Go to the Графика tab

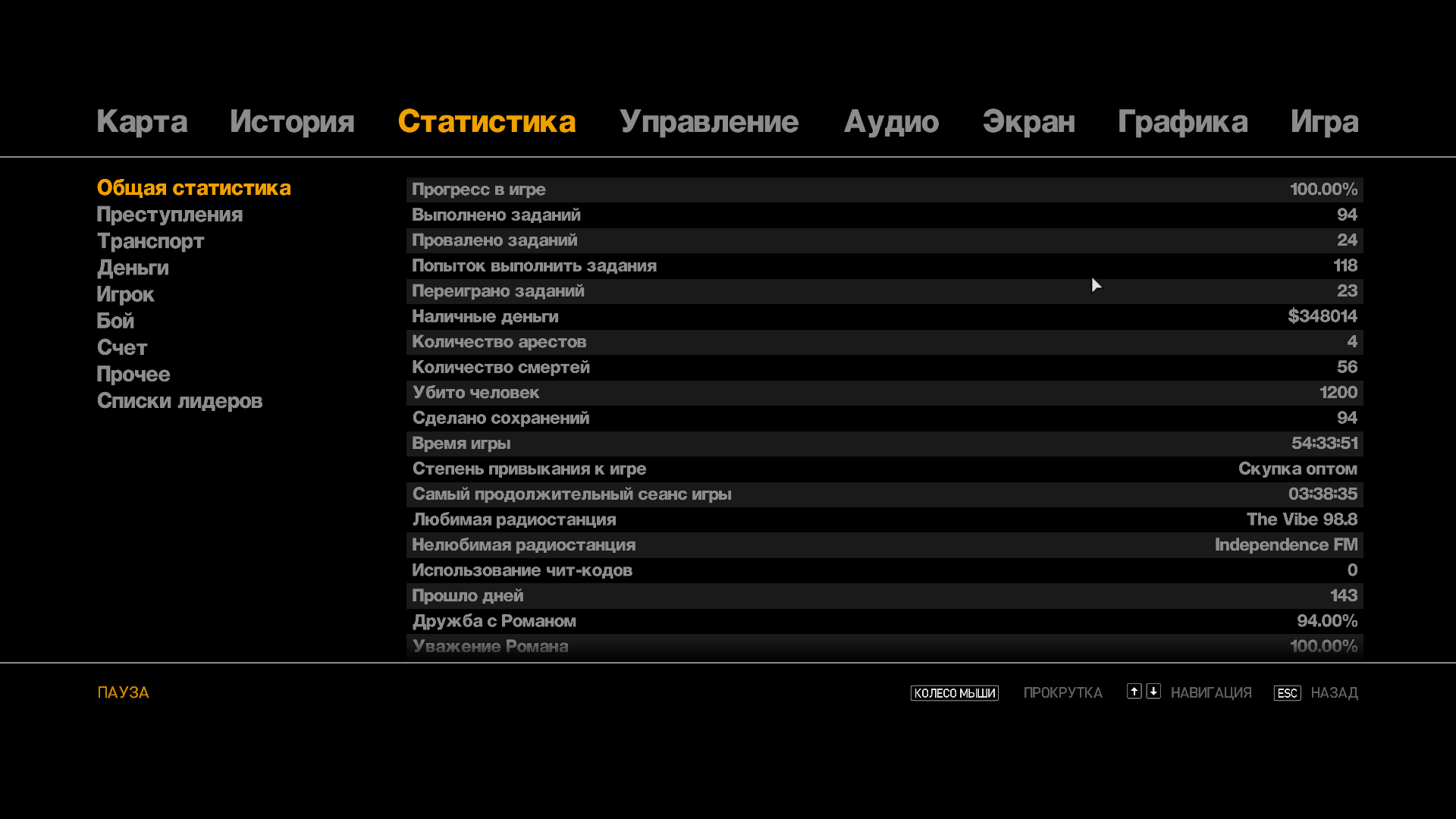(x=1182, y=122)
